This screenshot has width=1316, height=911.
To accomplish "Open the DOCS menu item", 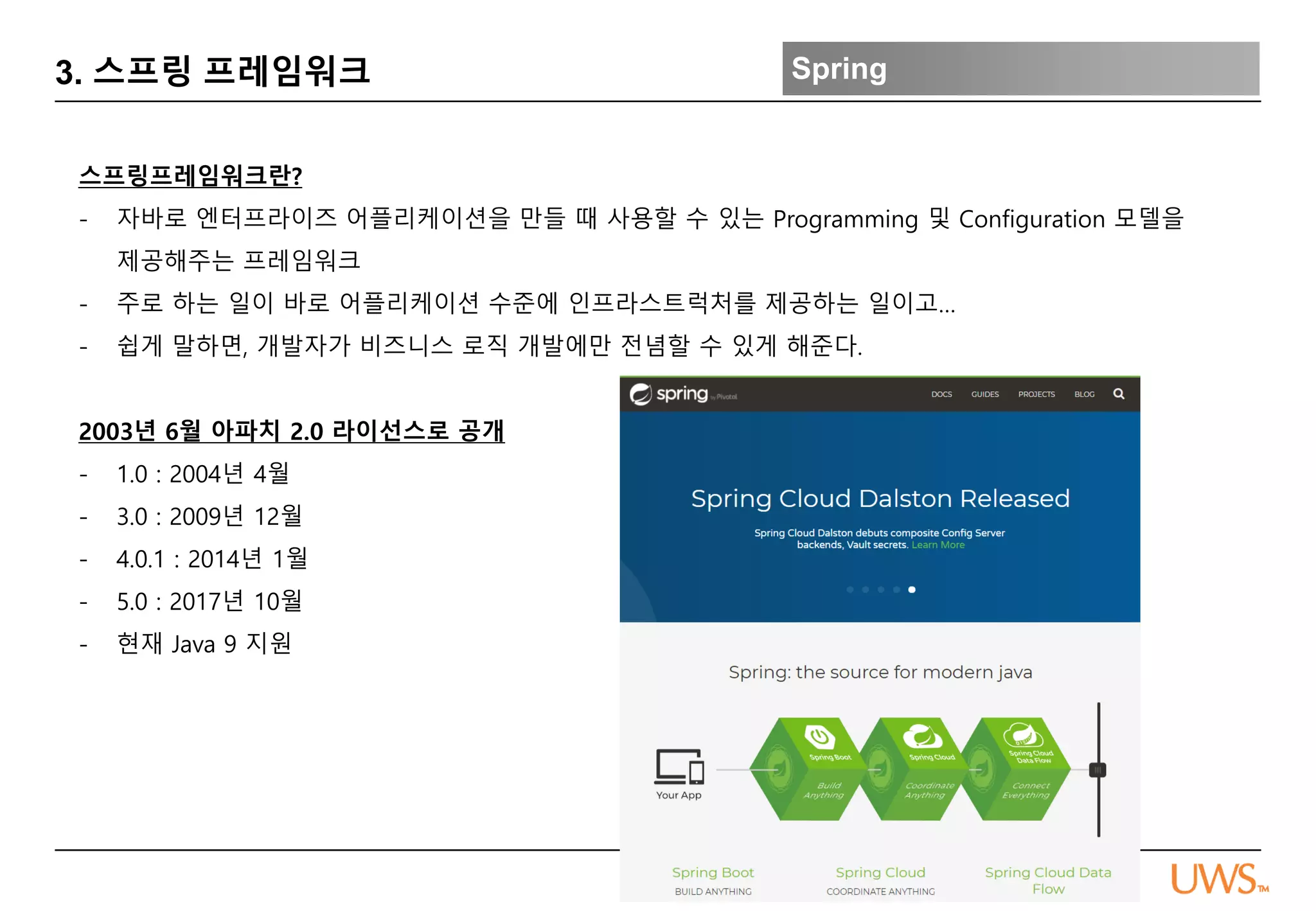I will coord(941,394).
